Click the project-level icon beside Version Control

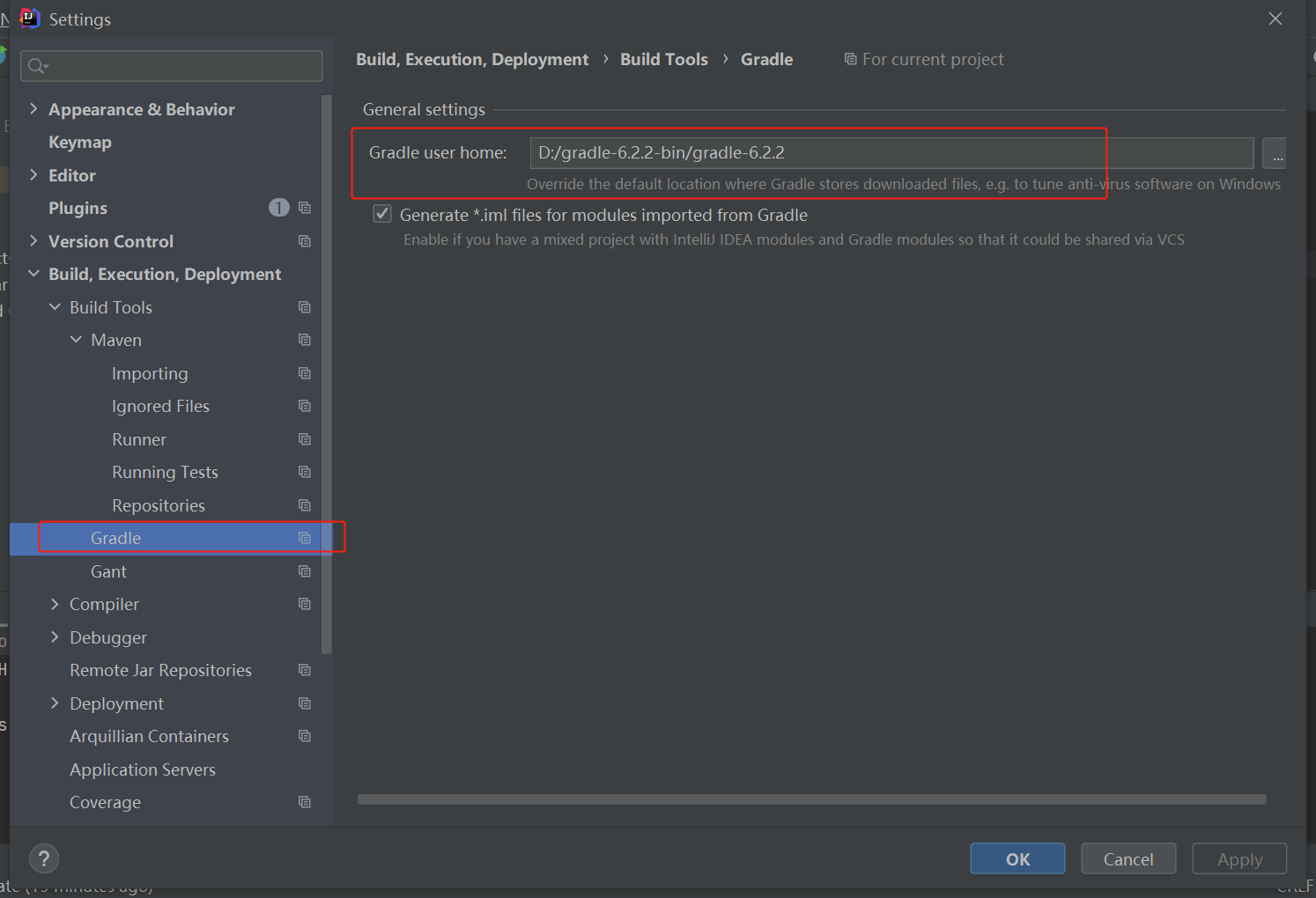click(305, 241)
